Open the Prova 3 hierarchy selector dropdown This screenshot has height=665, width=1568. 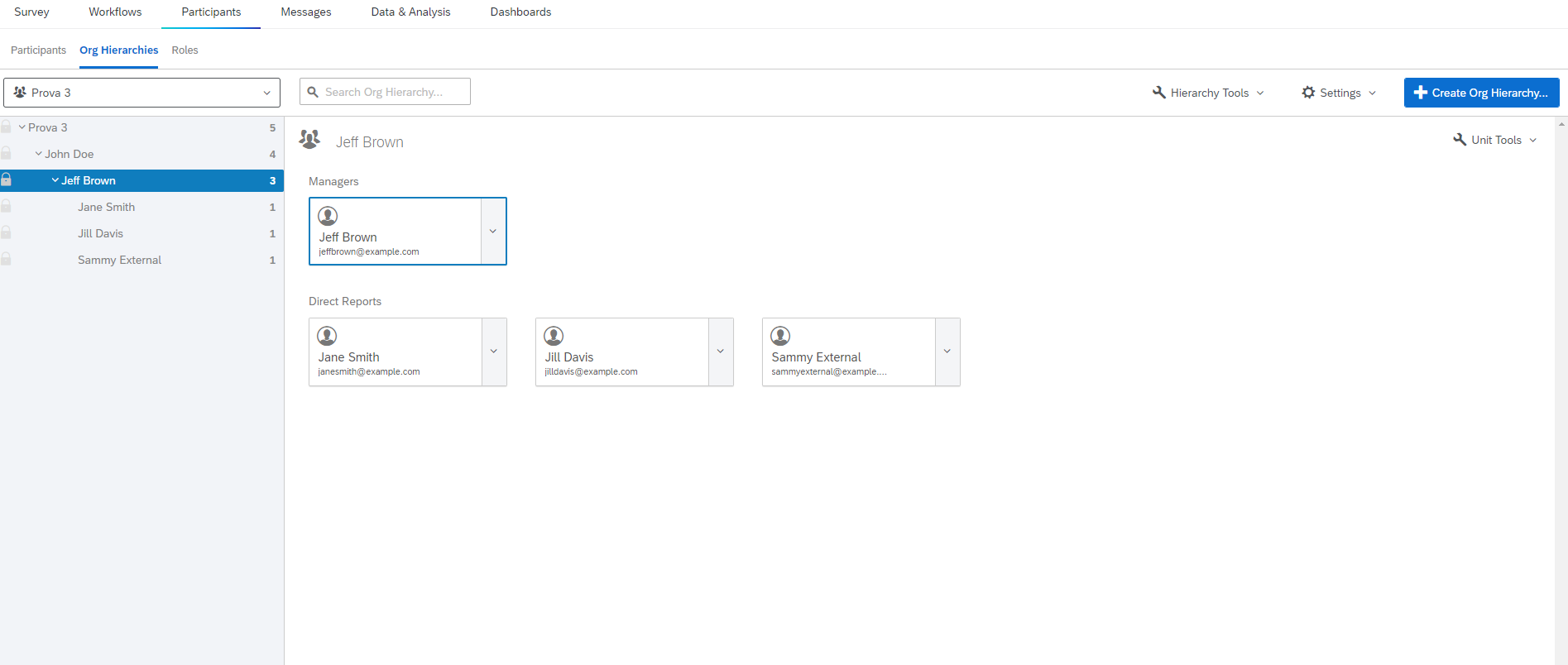pyautogui.click(x=141, y=93)
